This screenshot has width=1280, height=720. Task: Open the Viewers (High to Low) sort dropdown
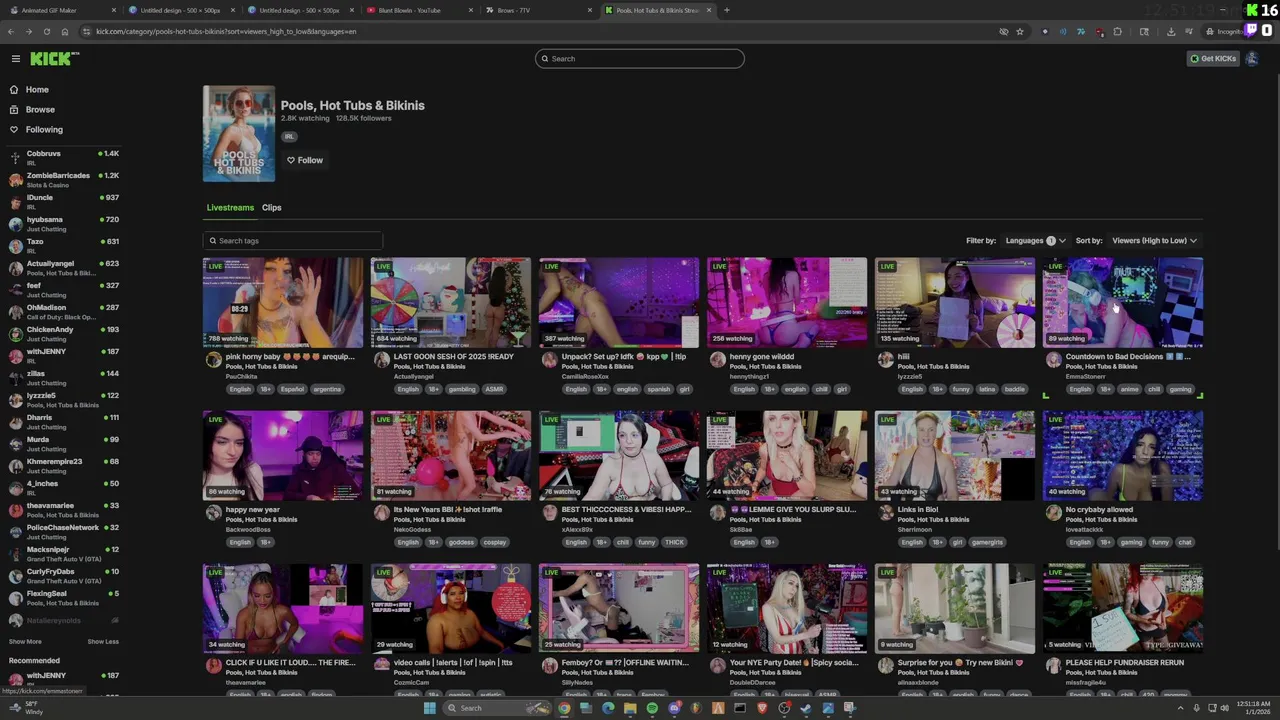coord(1154,241)
